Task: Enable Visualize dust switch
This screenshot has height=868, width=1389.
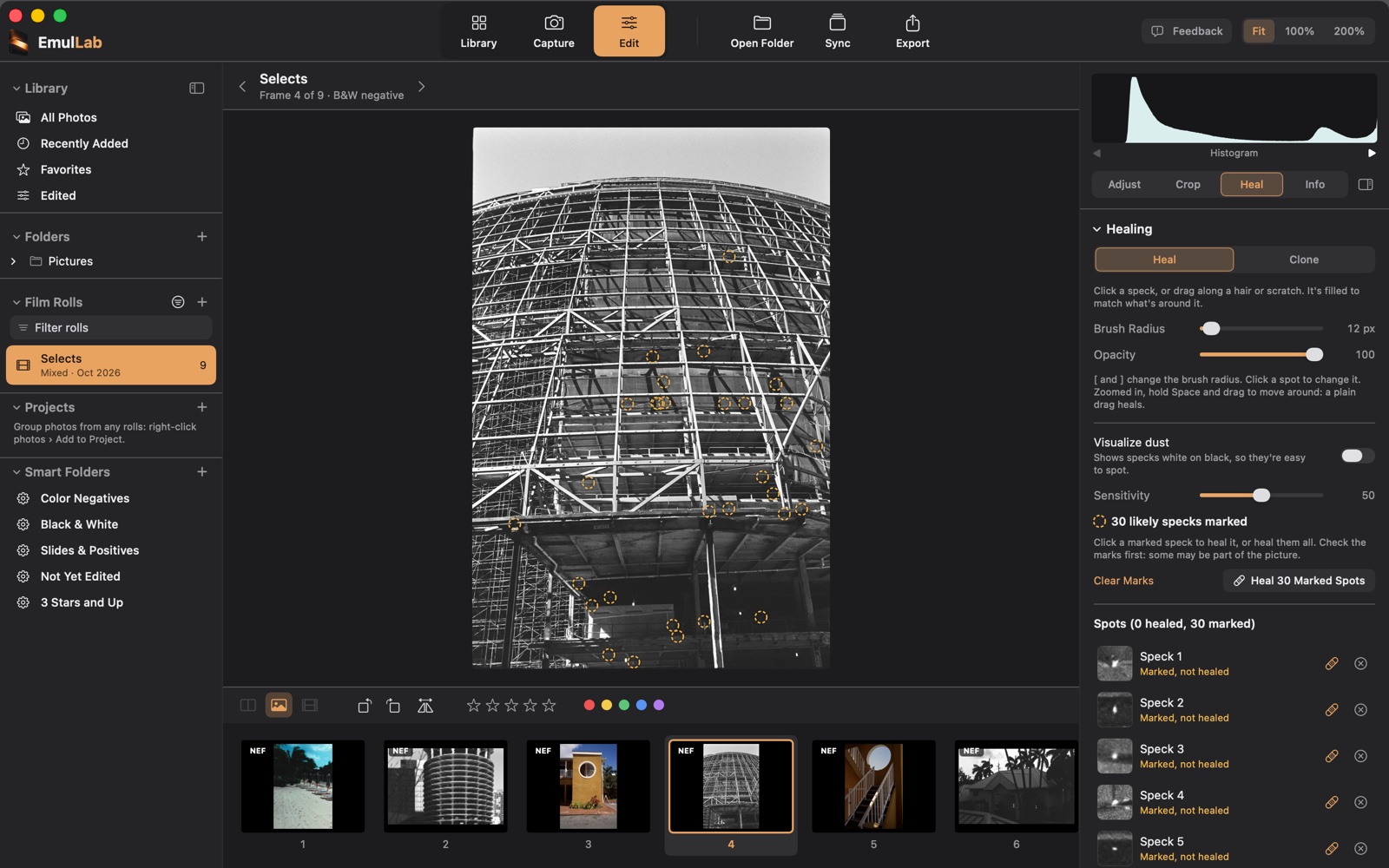Action: (1357, 456)
